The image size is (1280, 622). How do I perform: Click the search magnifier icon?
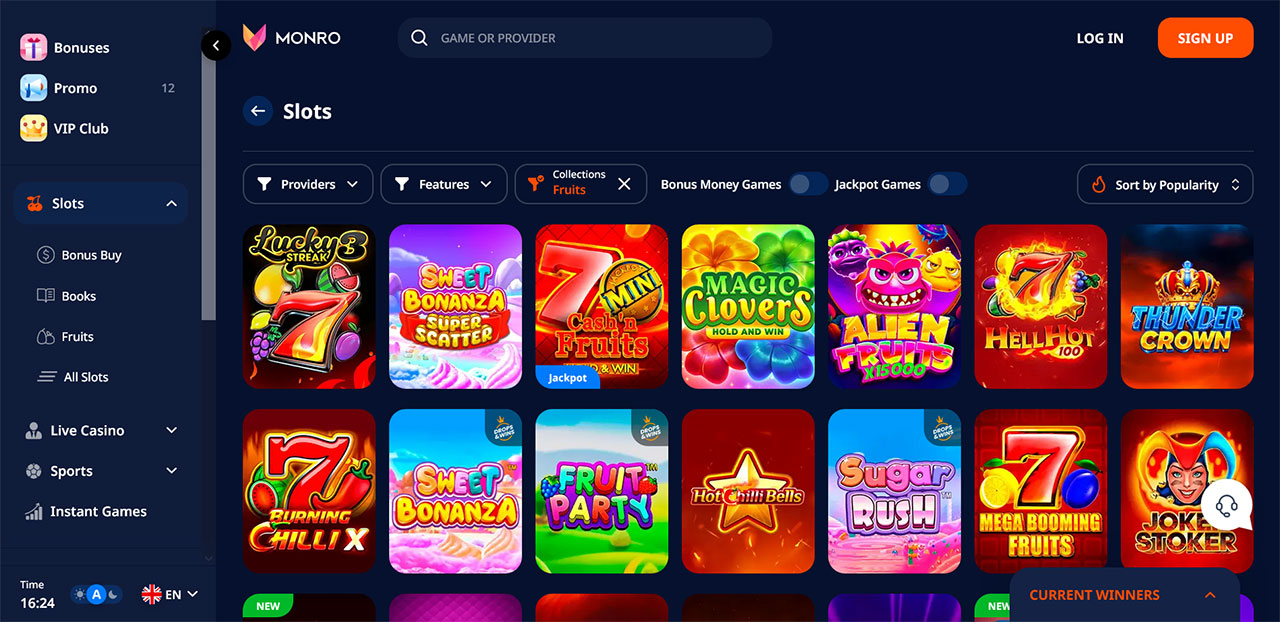point(420,38)
